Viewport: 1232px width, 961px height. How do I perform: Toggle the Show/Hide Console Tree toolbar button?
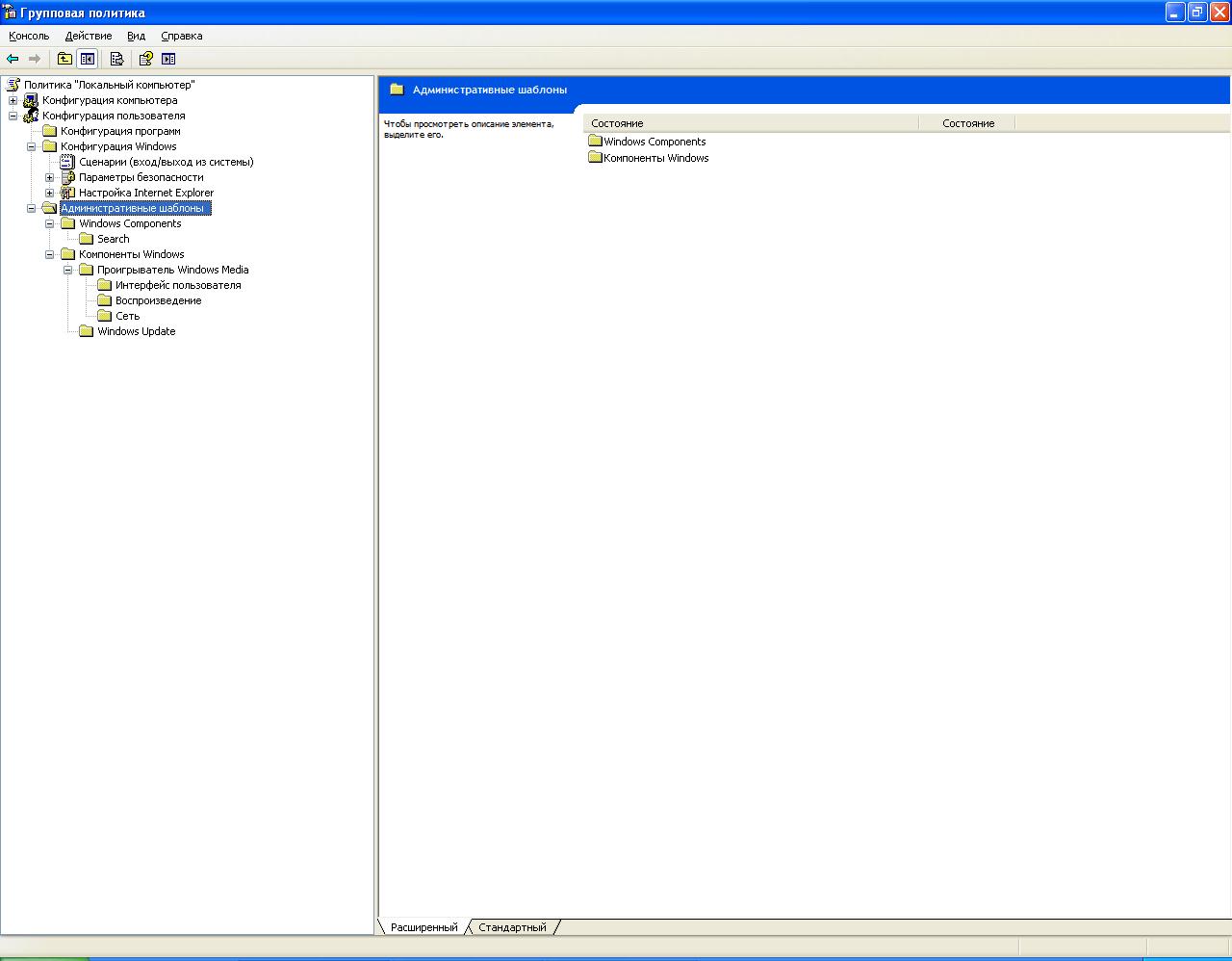click(x=88, y=59)
